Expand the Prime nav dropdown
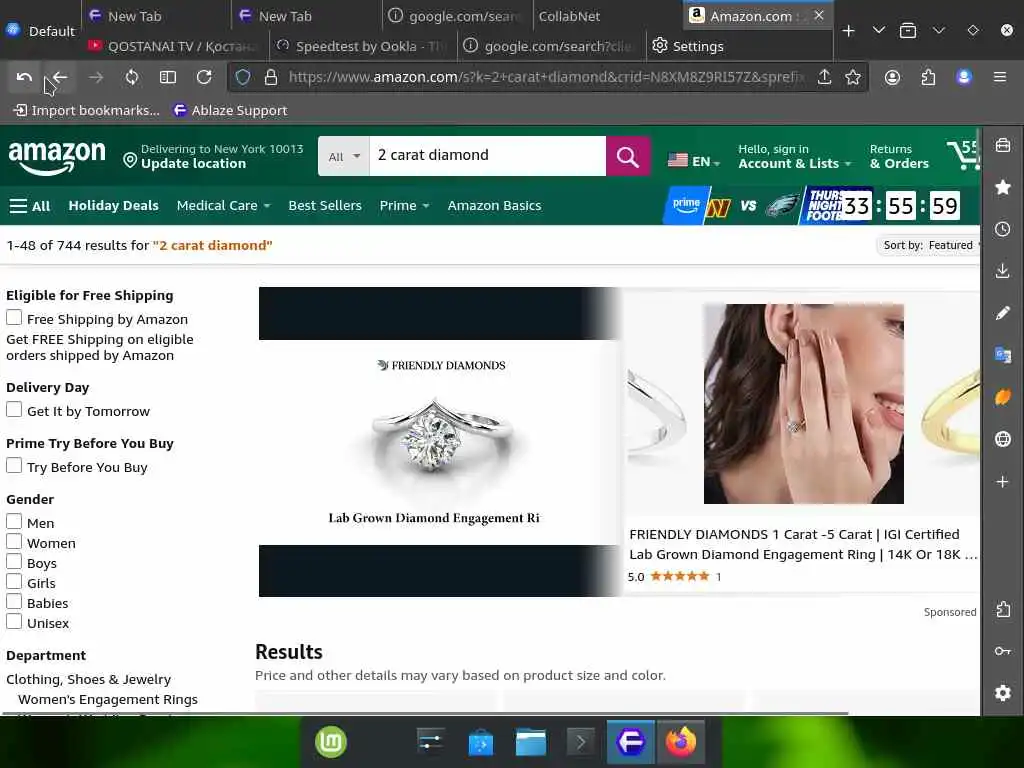1024x768 pixels. (404, 206)
